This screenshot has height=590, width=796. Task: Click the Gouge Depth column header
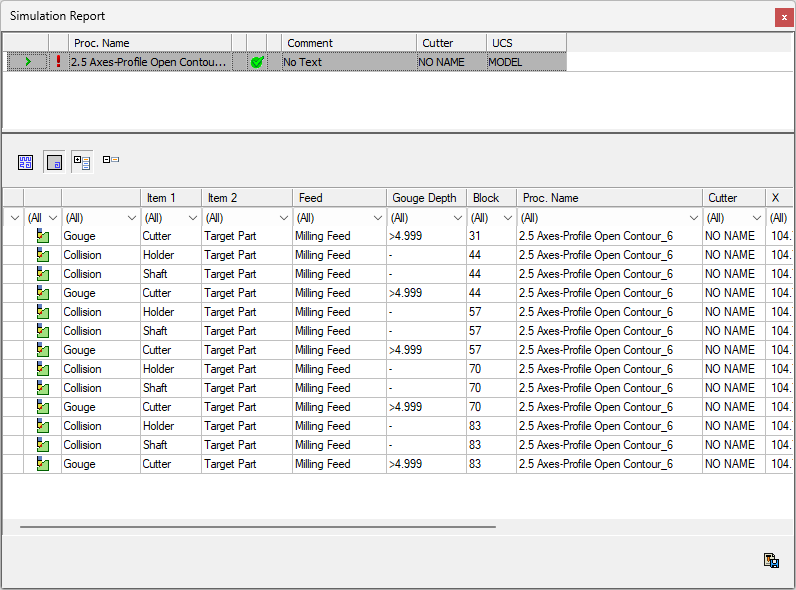(x=424, y=198)
